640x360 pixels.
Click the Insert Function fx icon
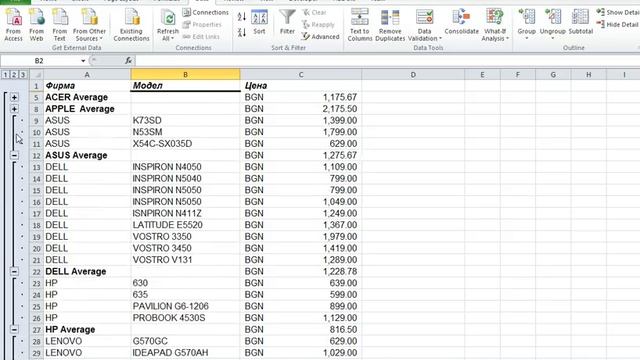pyautogui.click(x=128, y=61)
